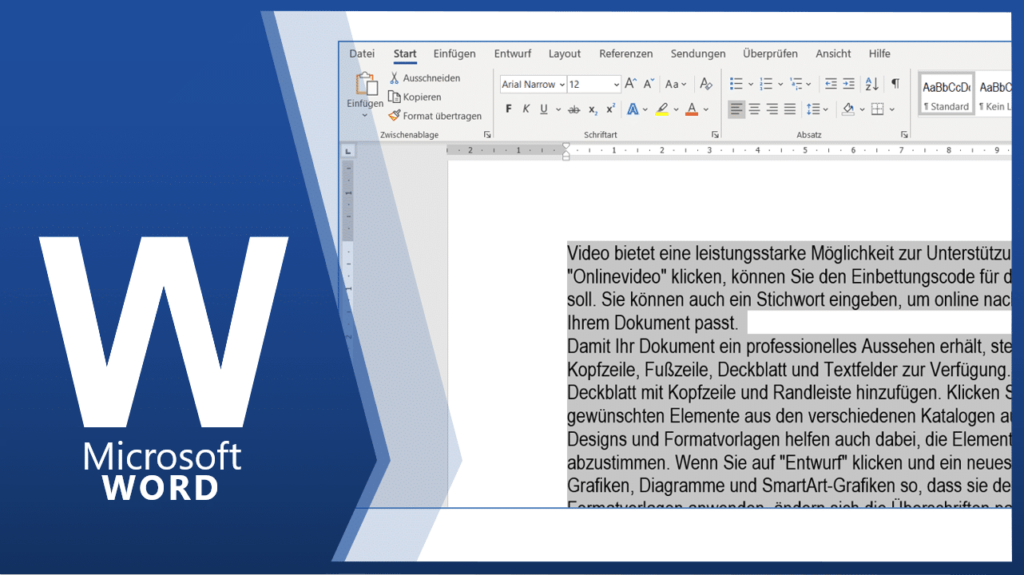Screen dimensions: 1024x575
Task: Toggle strikethrough formatting
Action: click(x=574, y=109)
